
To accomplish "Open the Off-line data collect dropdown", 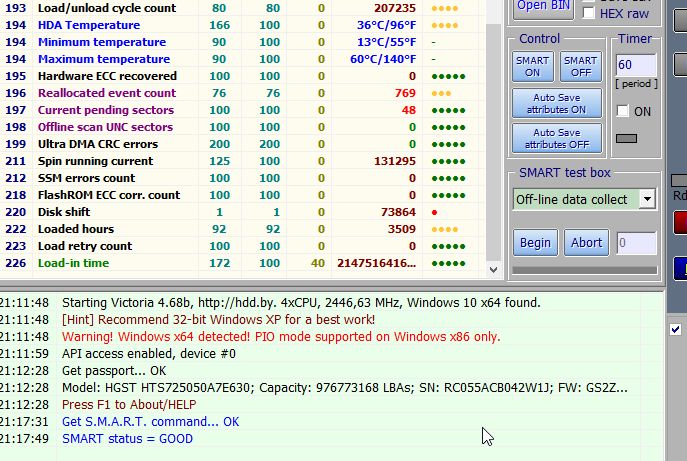I will [x=647, y=199].
